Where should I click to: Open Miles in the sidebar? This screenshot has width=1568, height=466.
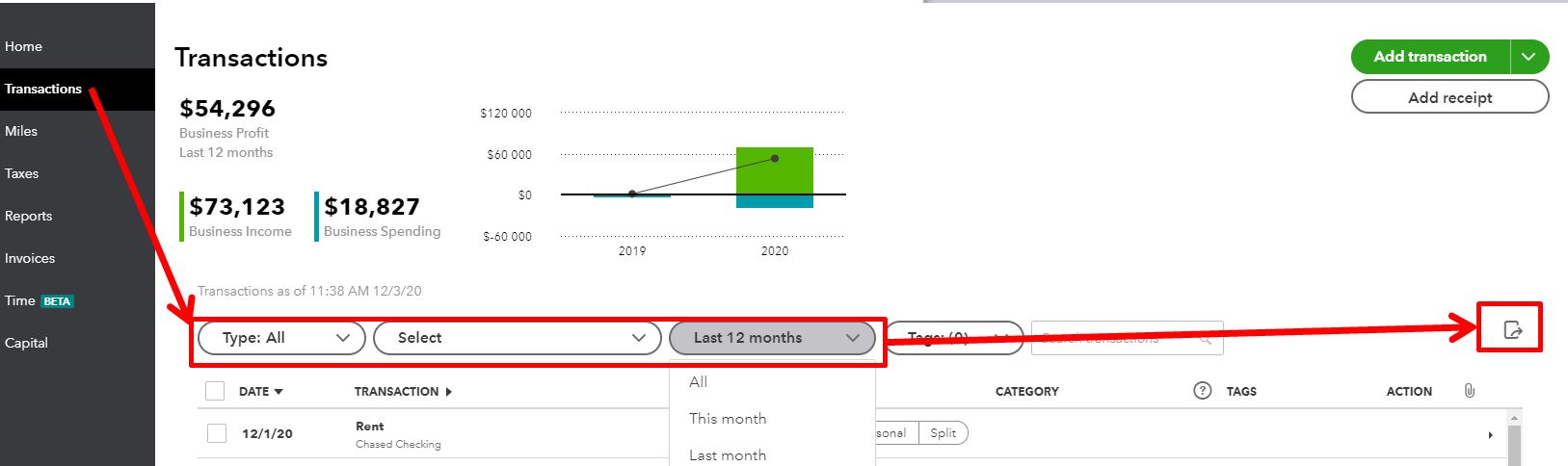pyautogui.click(x=21, y=131)
